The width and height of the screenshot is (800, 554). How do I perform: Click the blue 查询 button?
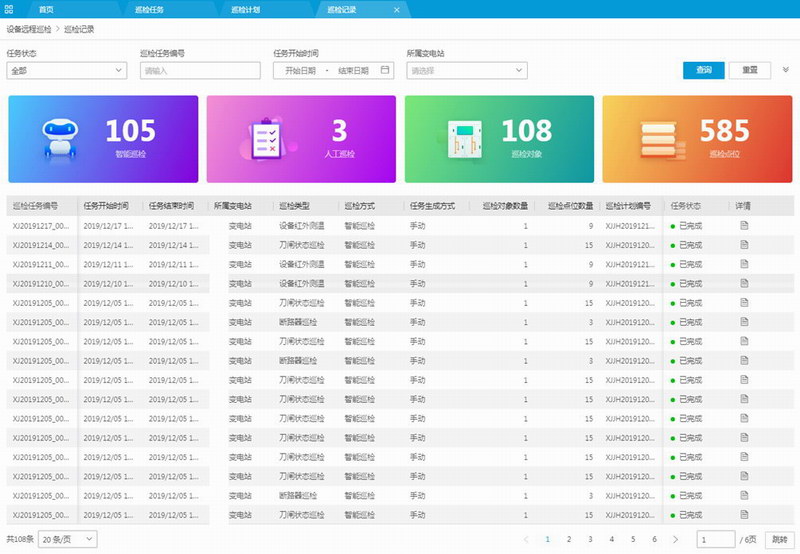pos(704,70)
